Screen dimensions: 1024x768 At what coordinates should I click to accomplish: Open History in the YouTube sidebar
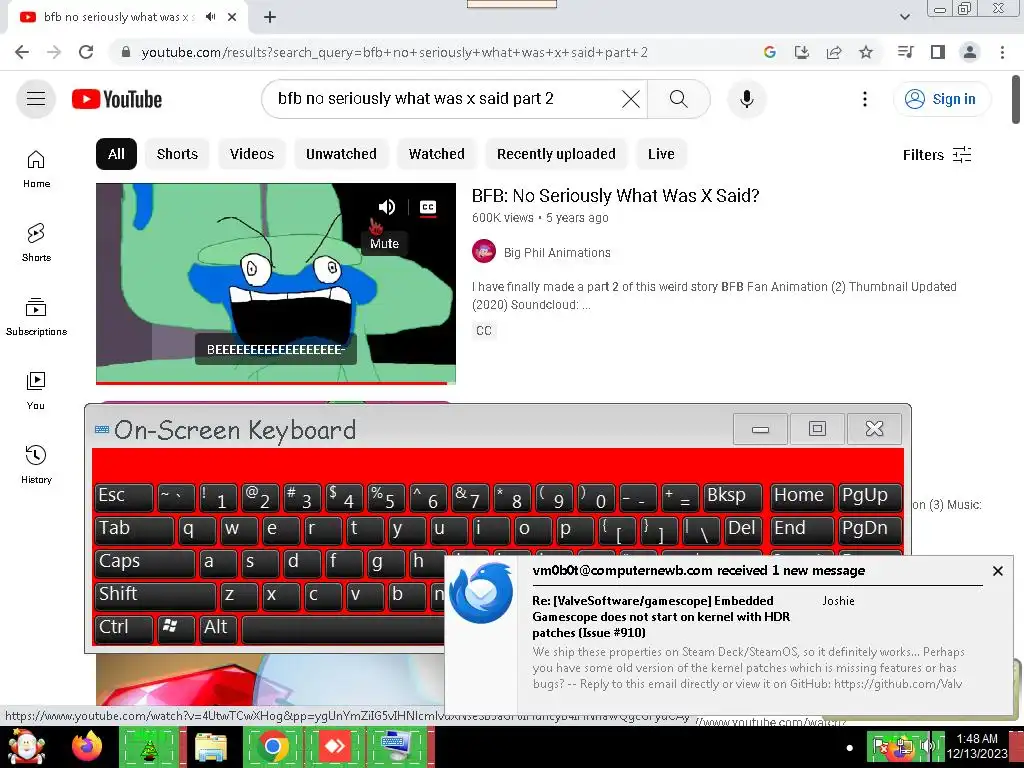pos(36,464)
